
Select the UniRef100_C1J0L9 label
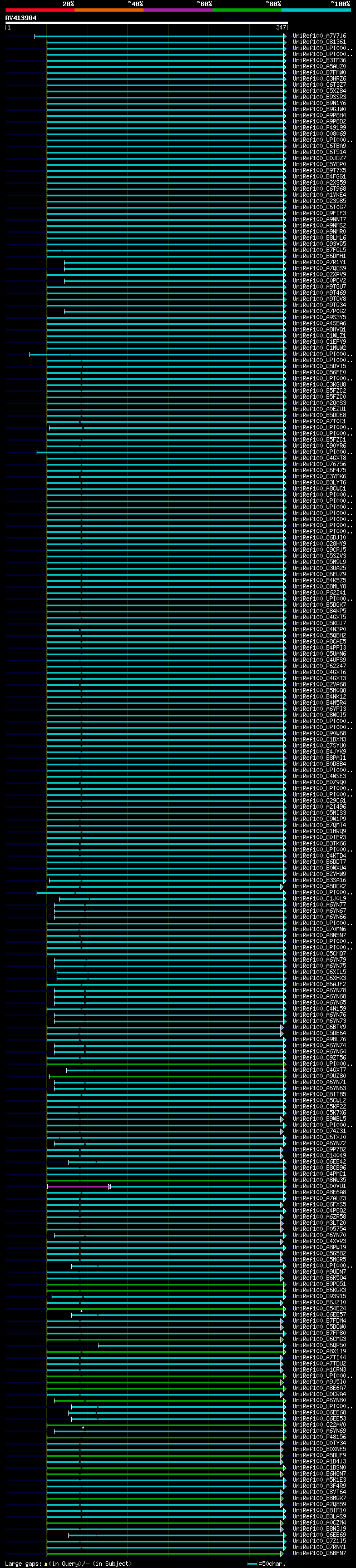pos(319,899)
